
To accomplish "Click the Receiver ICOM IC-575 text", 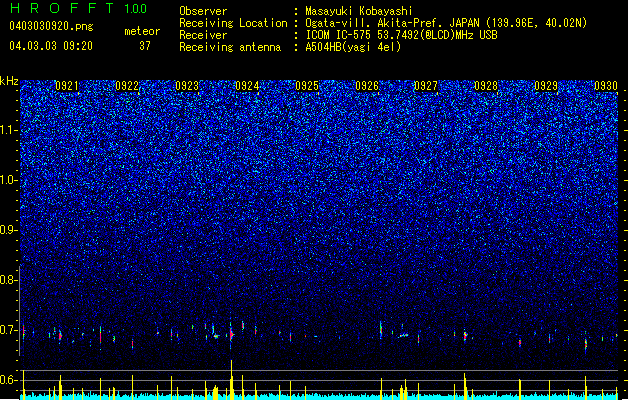I will [x=401, y=35].
